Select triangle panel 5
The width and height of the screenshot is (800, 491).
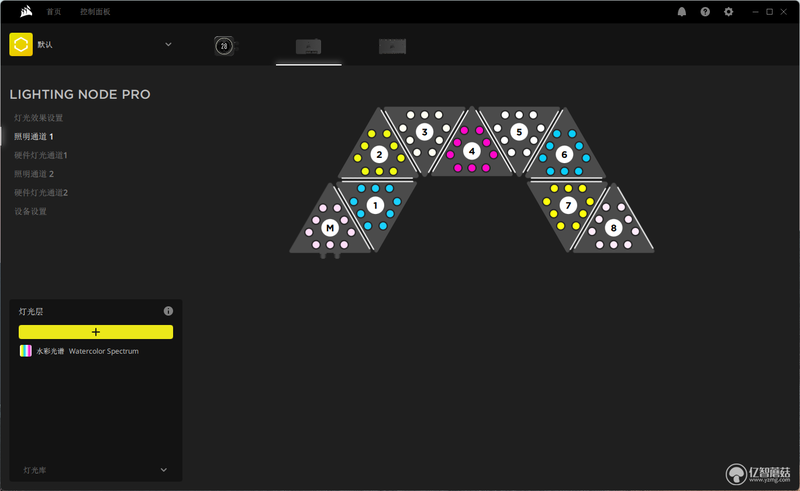point(519,132)
